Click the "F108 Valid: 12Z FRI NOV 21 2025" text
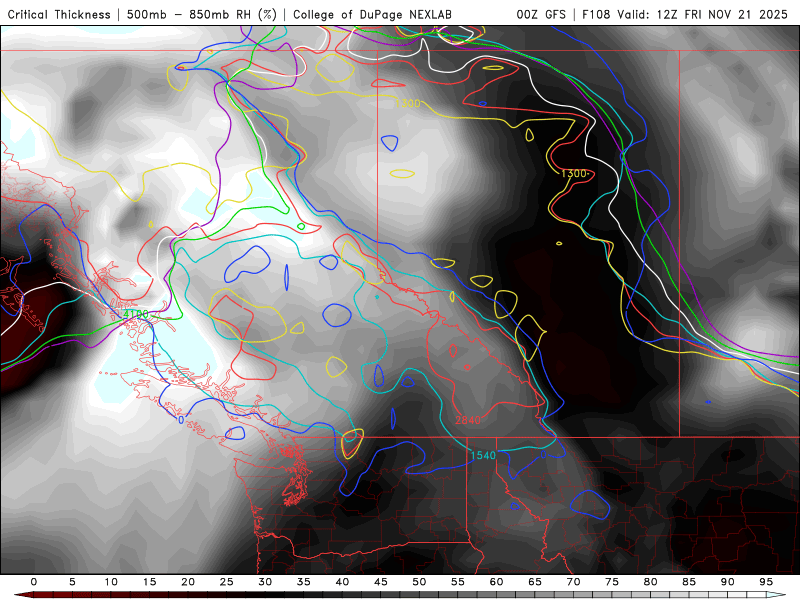Viewport: 800px width, 600px height. coord(685,15)
